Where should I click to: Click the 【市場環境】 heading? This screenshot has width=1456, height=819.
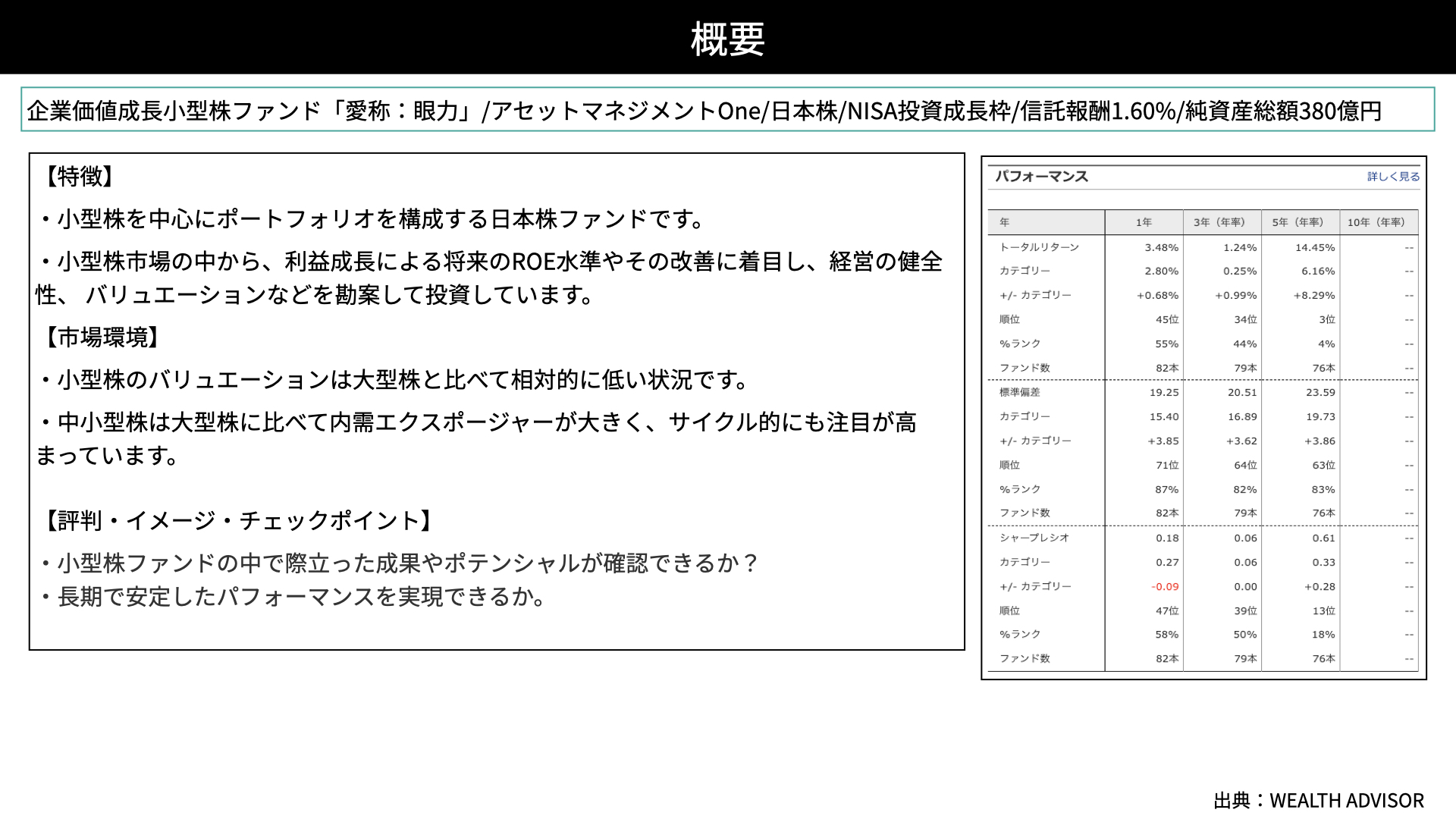[102, 337]
